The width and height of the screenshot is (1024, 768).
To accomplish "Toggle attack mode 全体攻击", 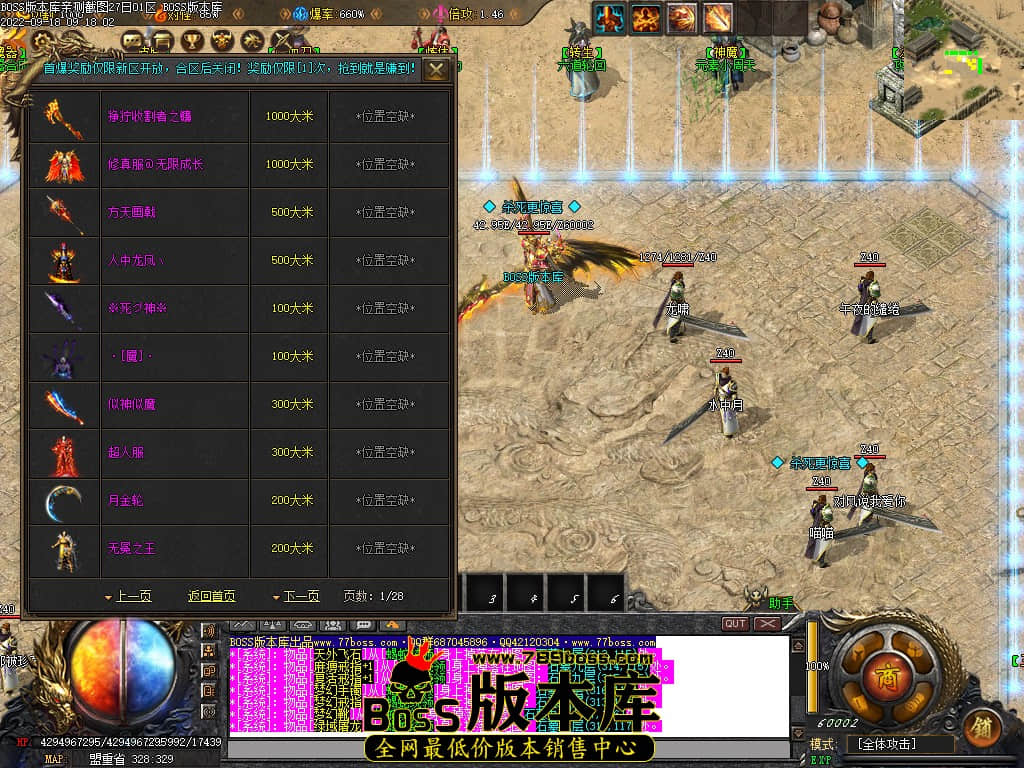I will (899, 744).
